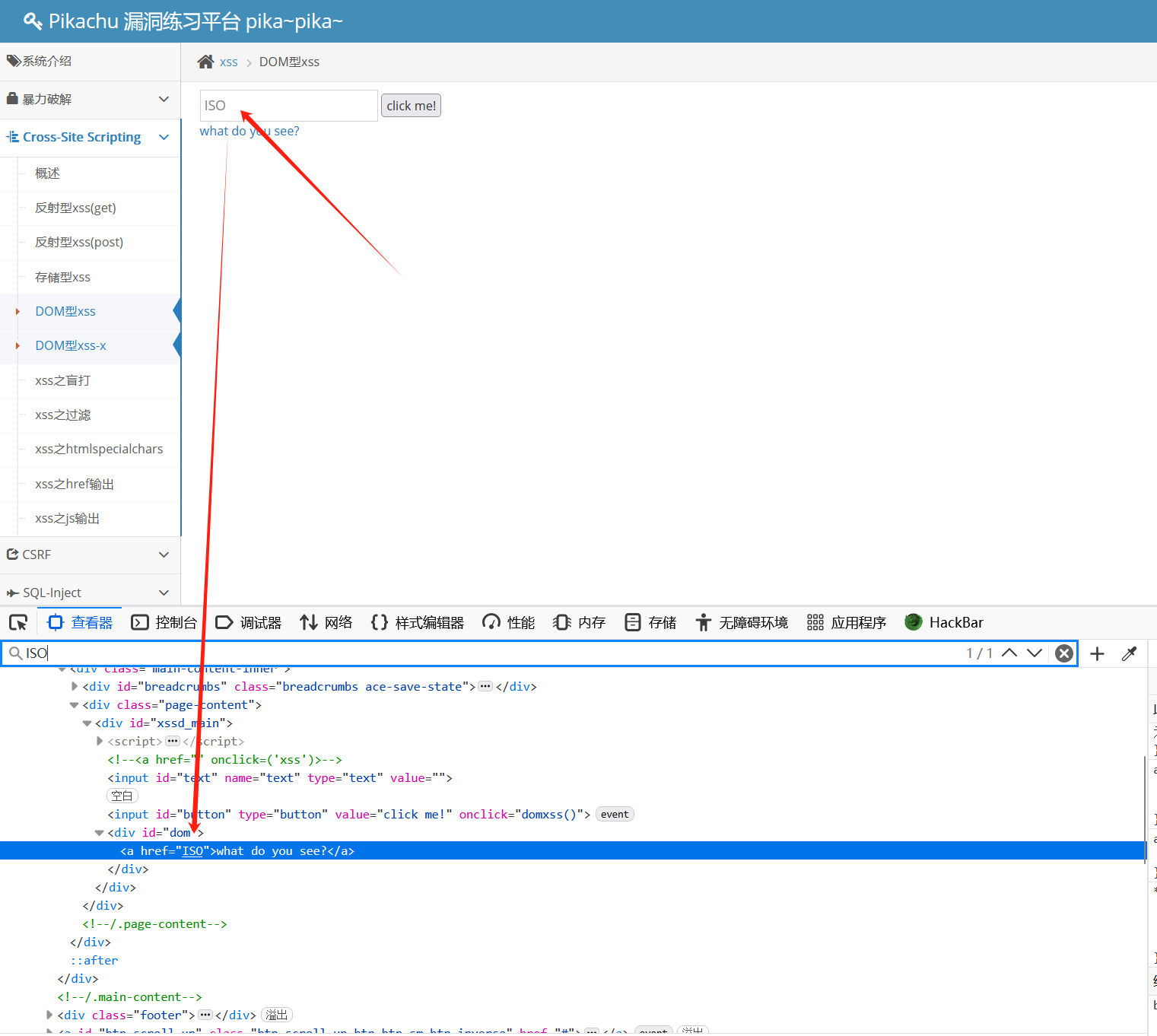The height and width of the screenshot is (1036, 1157).
Task: Open xss之href输出 exercise
Action: (x=75, y=484)
